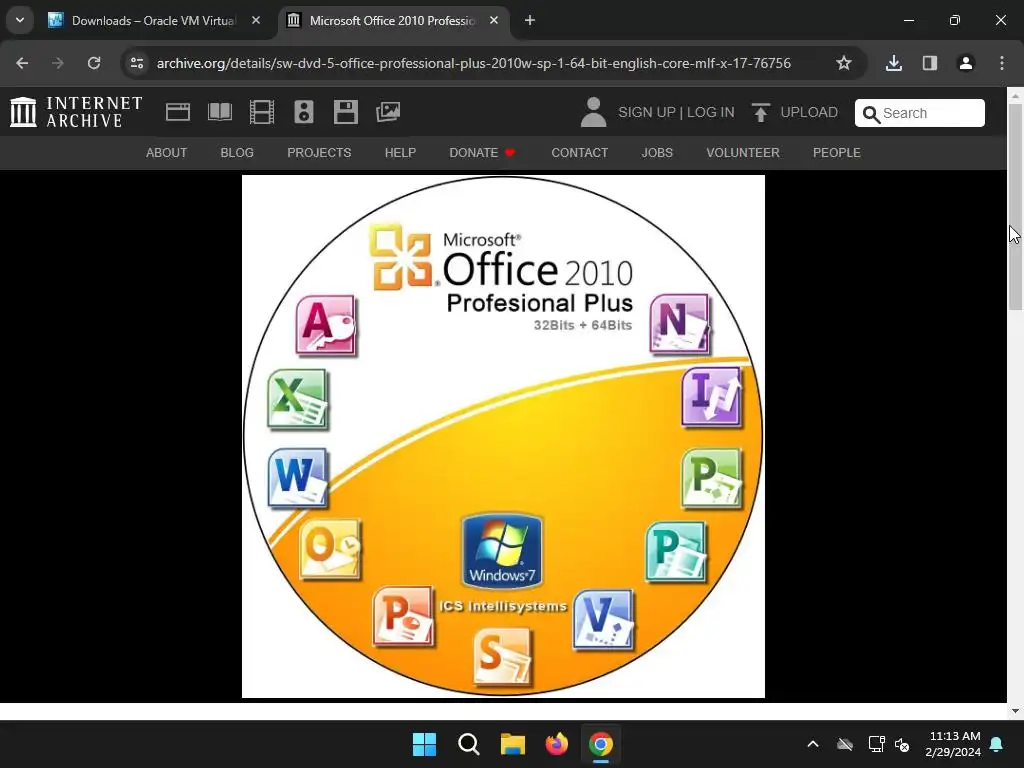Open the Texts book icon
Viewport: 1024px width, 768px height.
click(x=219, y=112)
